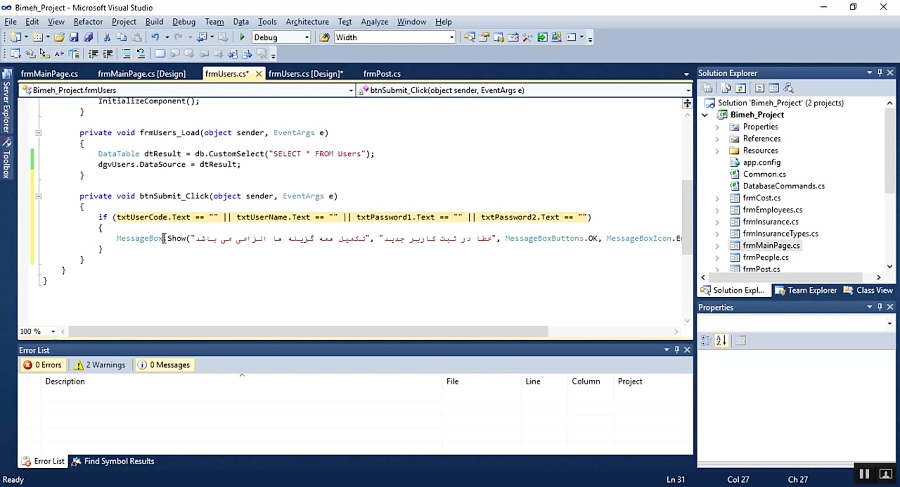Select frmEmployees.cs in Solution Explorer

(772, 210)
